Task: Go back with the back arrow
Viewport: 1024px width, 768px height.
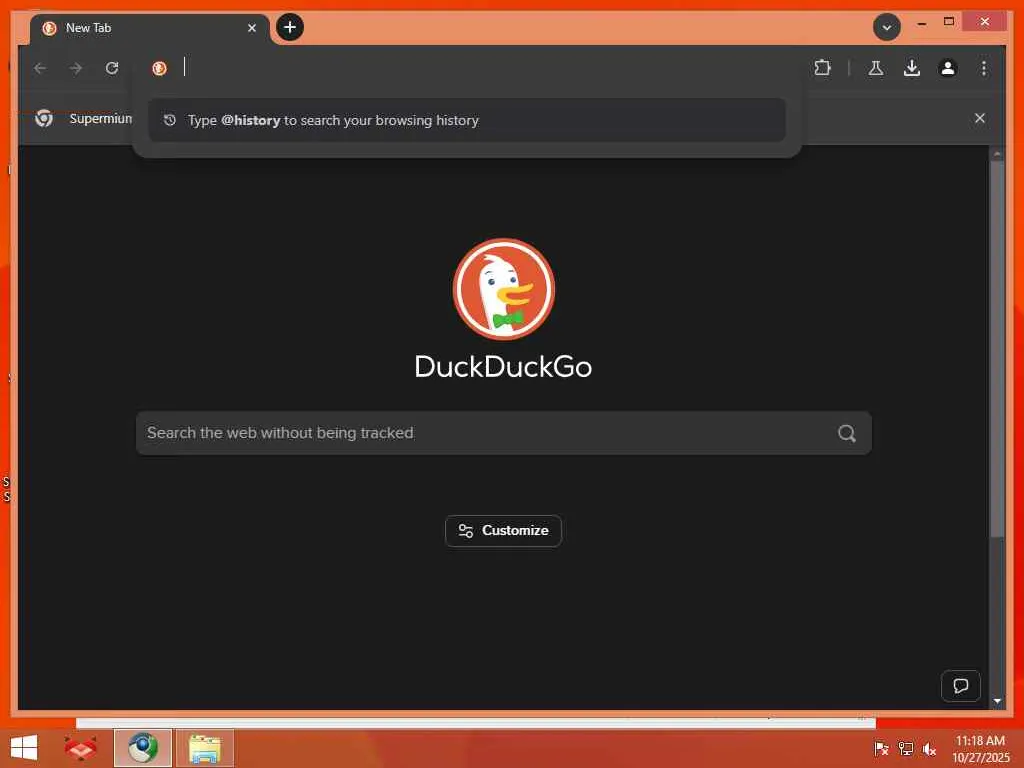Action: (40, 68)
